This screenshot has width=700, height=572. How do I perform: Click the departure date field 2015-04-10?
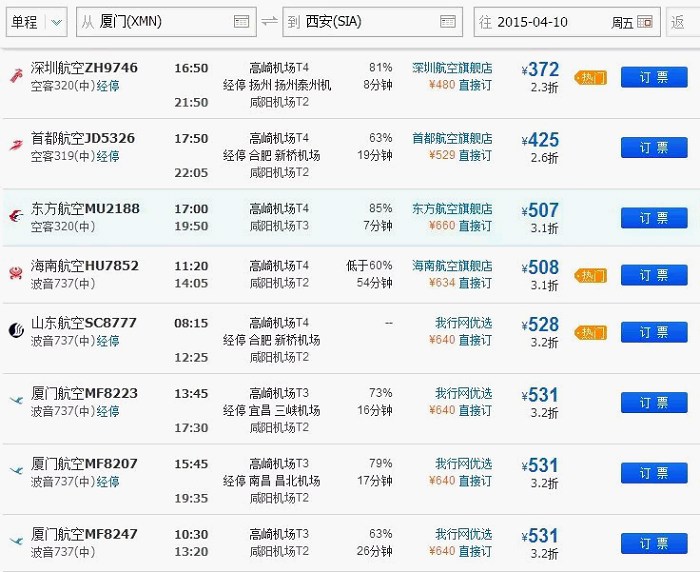[567, 22]
